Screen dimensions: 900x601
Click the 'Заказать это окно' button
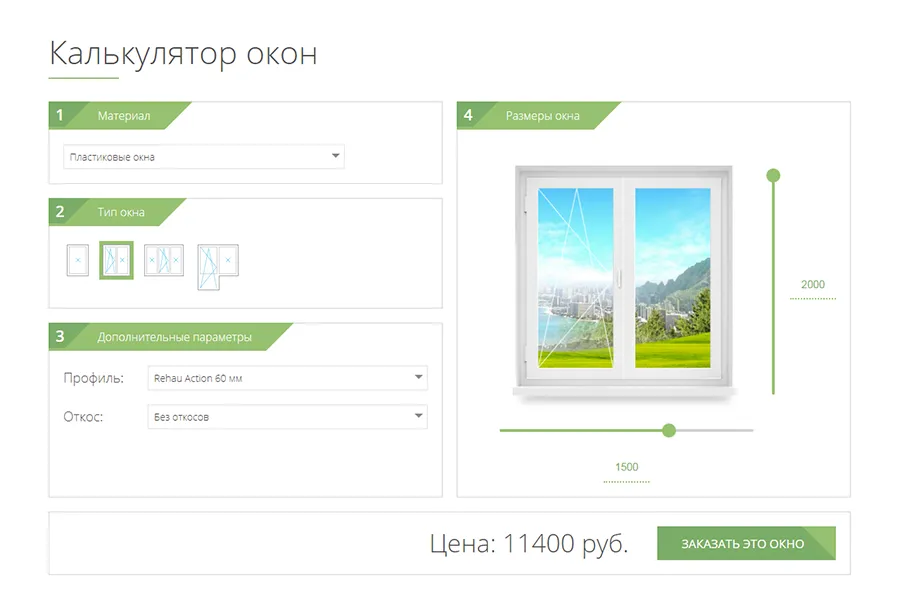pos(746,543)
